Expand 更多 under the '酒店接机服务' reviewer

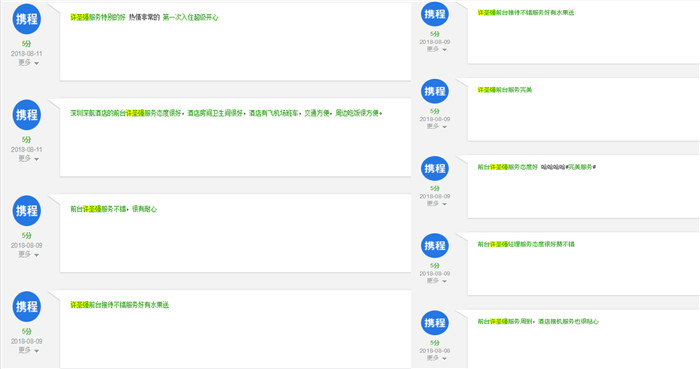click(437, 358)
